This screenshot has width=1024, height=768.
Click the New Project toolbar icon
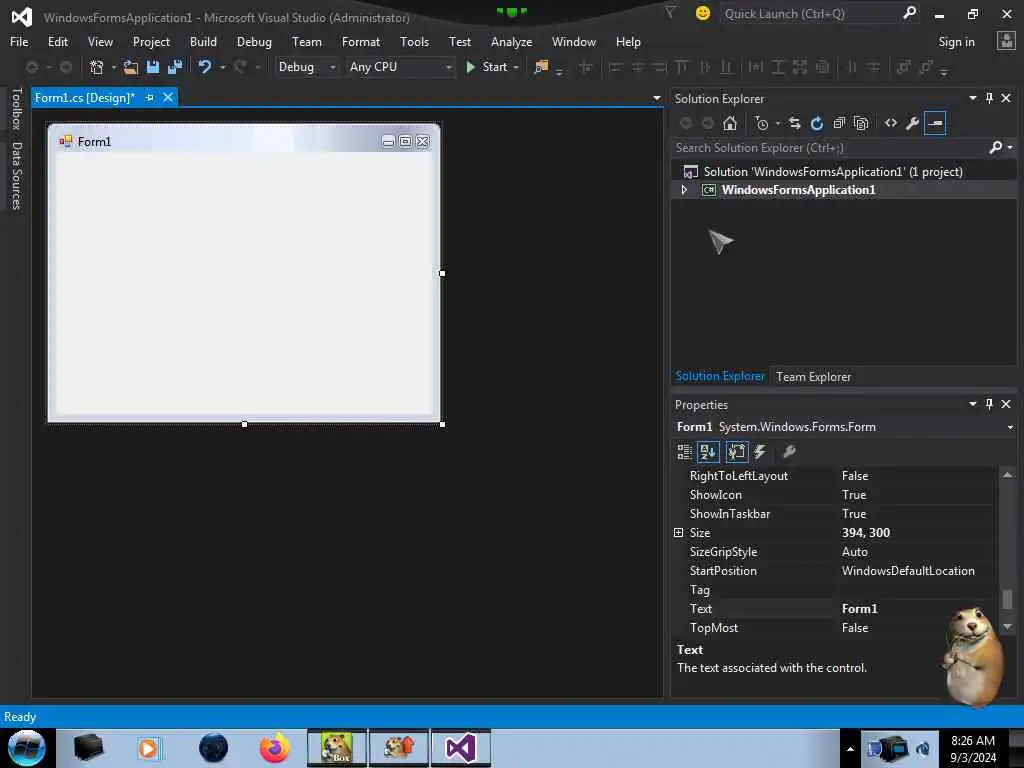[97, 67]
